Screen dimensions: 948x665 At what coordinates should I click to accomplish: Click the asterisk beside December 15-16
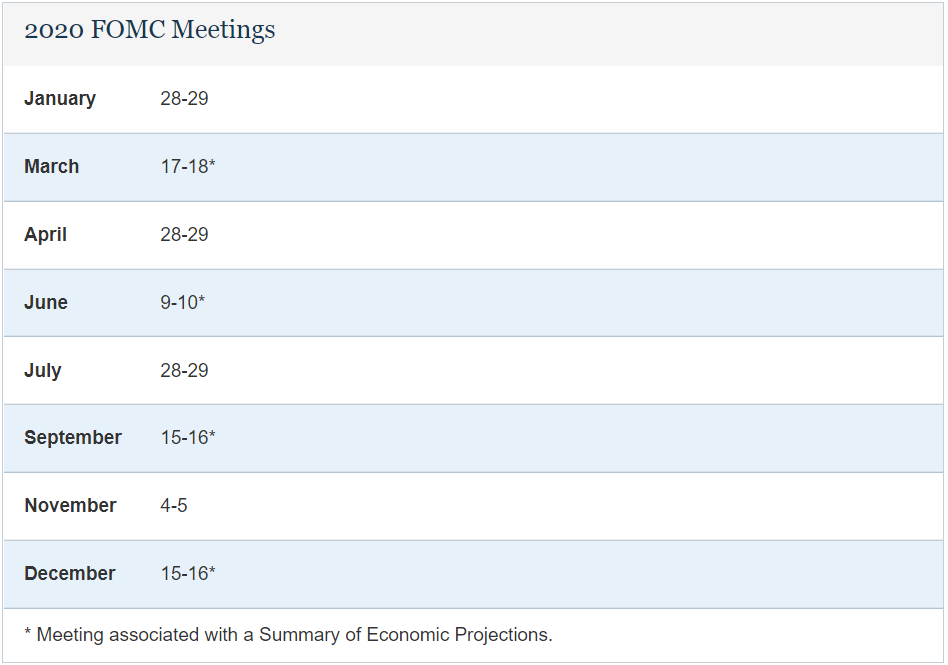click(x=212, y=571)
